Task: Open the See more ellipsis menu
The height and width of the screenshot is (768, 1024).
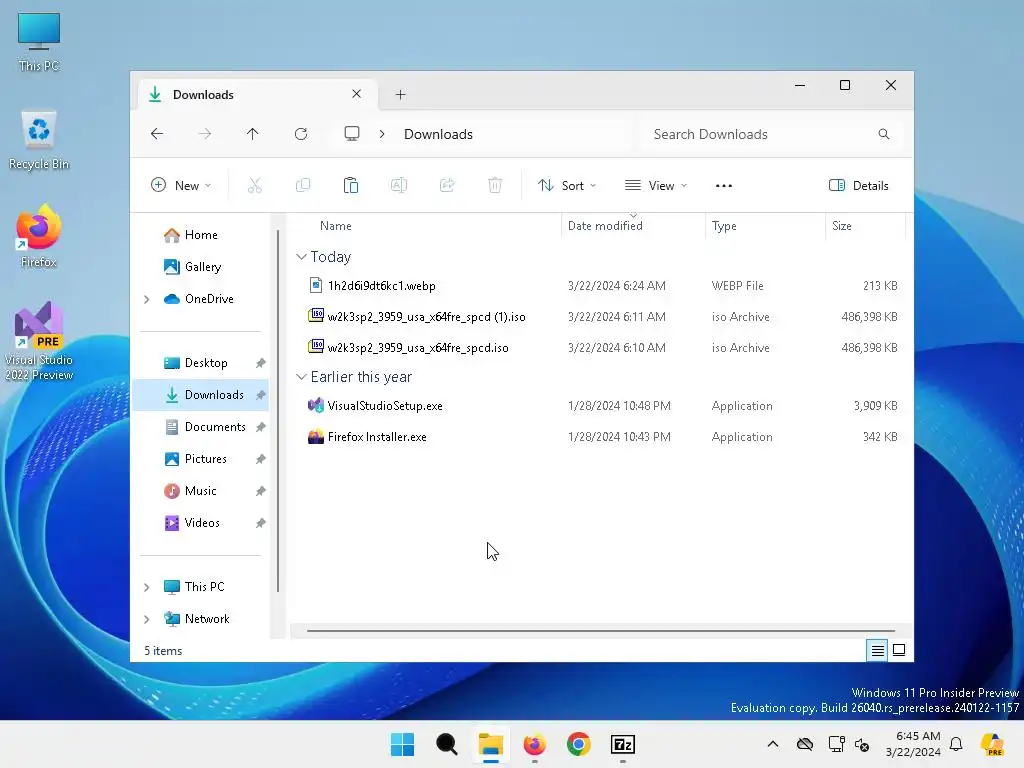Action: [x=724, y=185]
